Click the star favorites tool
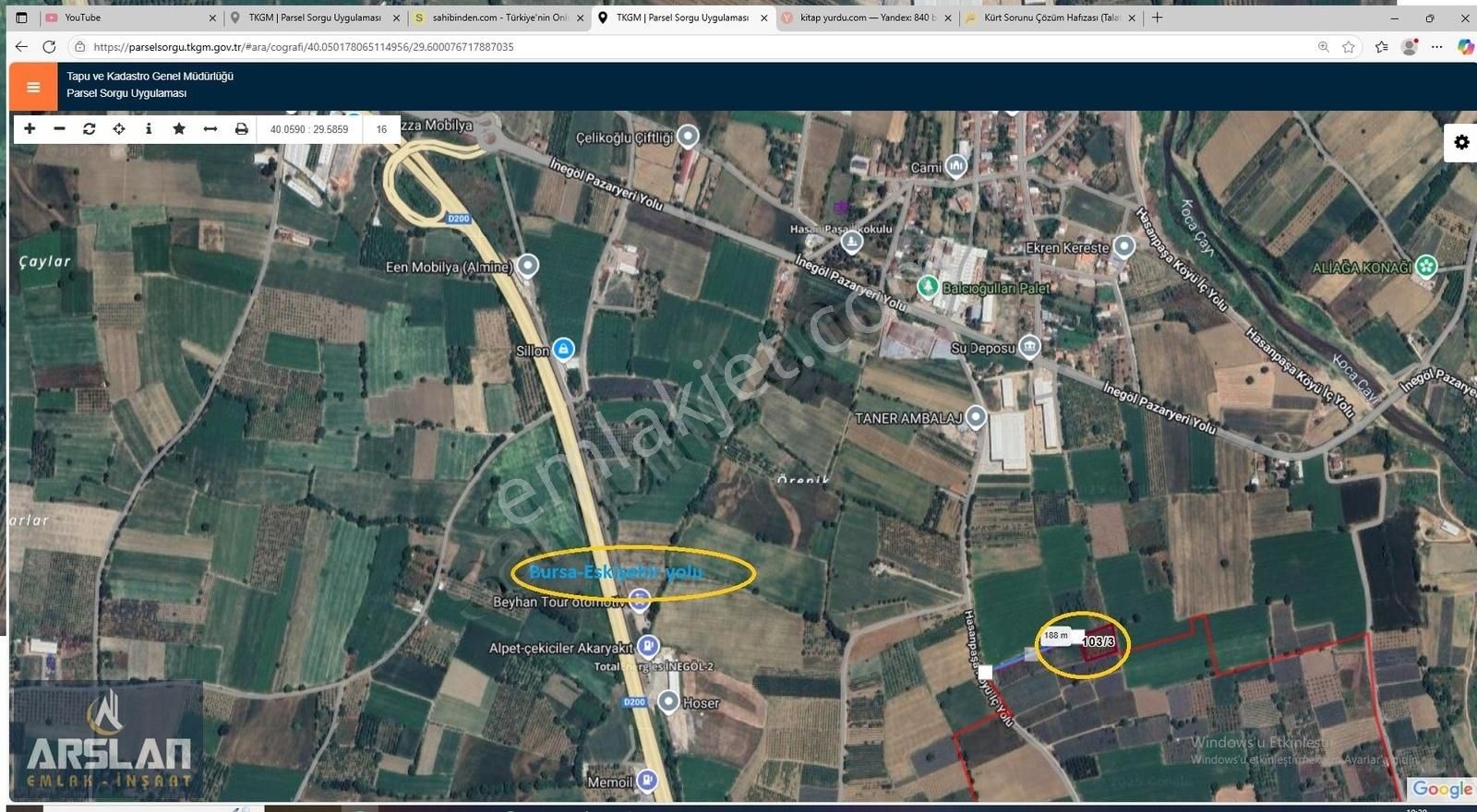 pos(179,129)
